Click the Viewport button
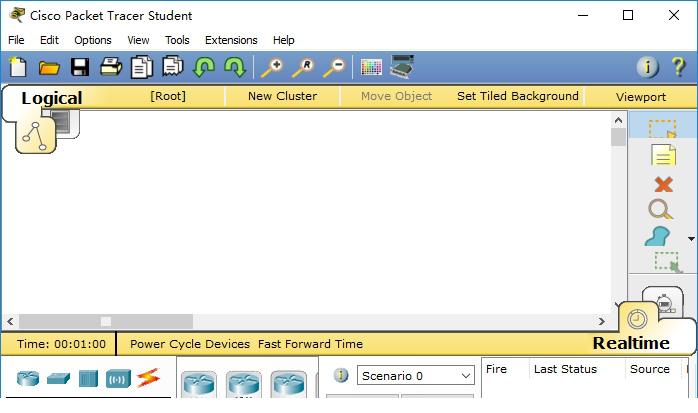This screenshot has height=413, width=698. click(641, 97)
